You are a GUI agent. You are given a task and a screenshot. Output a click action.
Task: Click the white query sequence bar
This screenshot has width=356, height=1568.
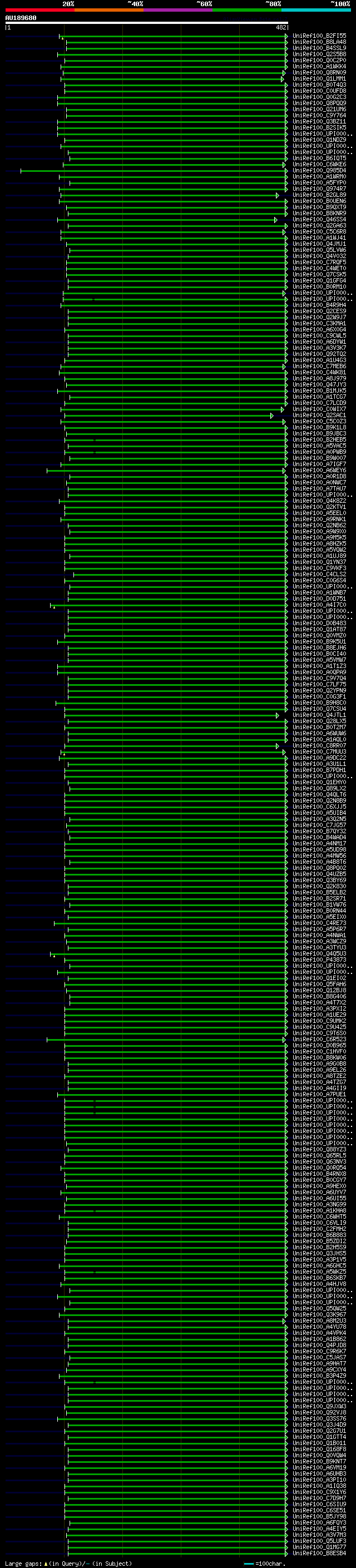pos(147,22)
